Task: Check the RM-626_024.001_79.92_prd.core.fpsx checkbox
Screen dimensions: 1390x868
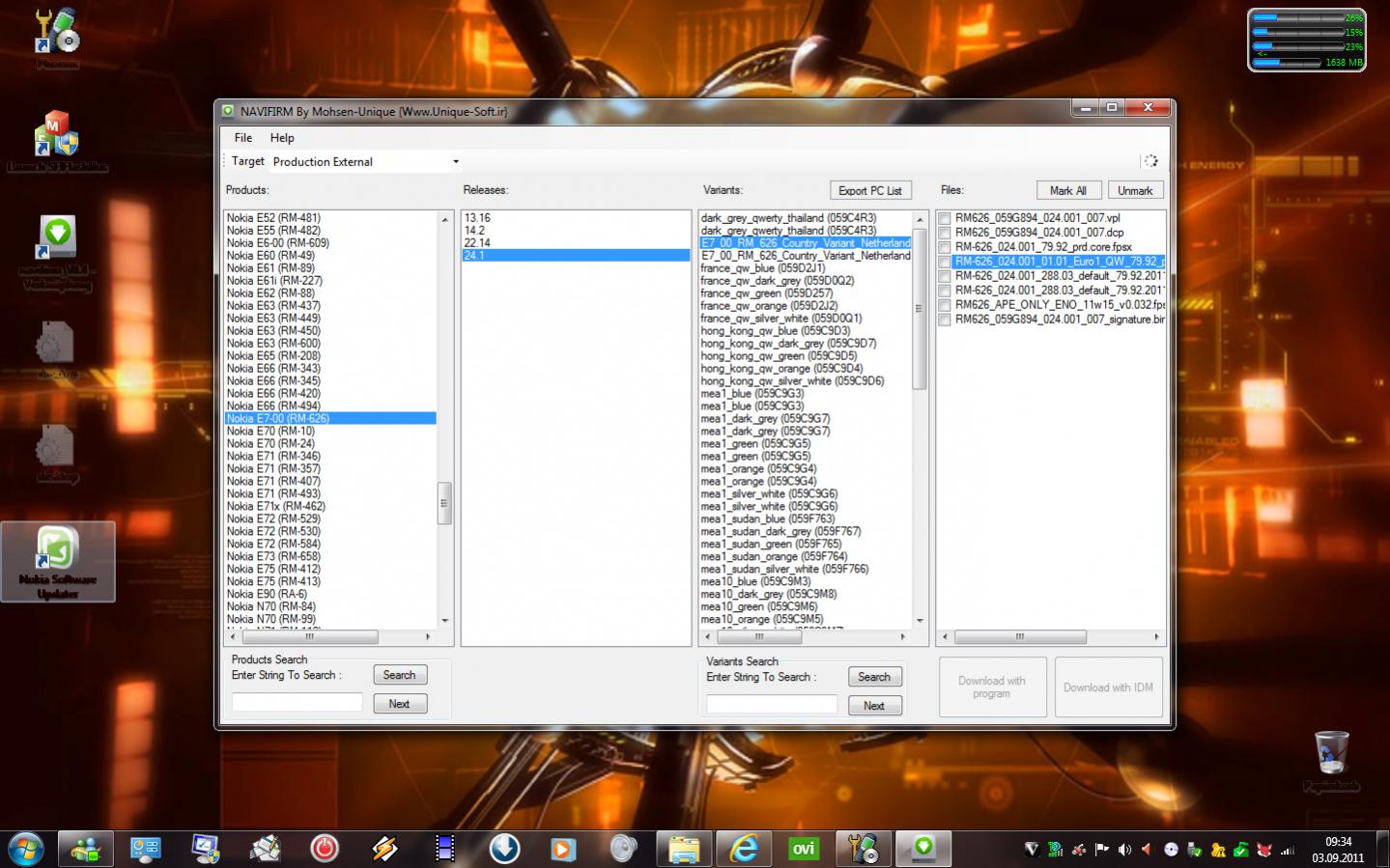Action: pyautogui.click(x=945, y=248)
